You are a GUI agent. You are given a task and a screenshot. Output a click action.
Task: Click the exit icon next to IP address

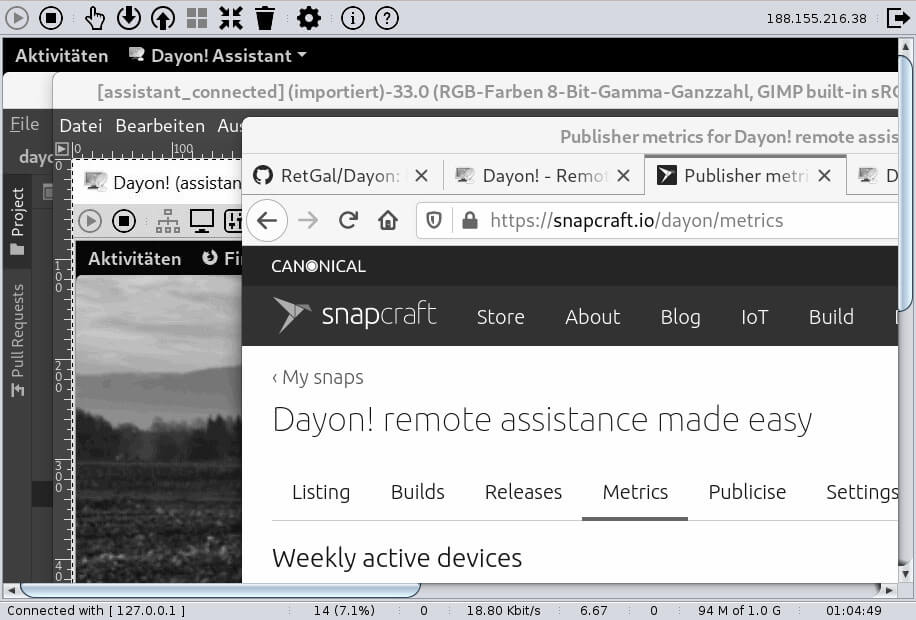tap(898, 18)
